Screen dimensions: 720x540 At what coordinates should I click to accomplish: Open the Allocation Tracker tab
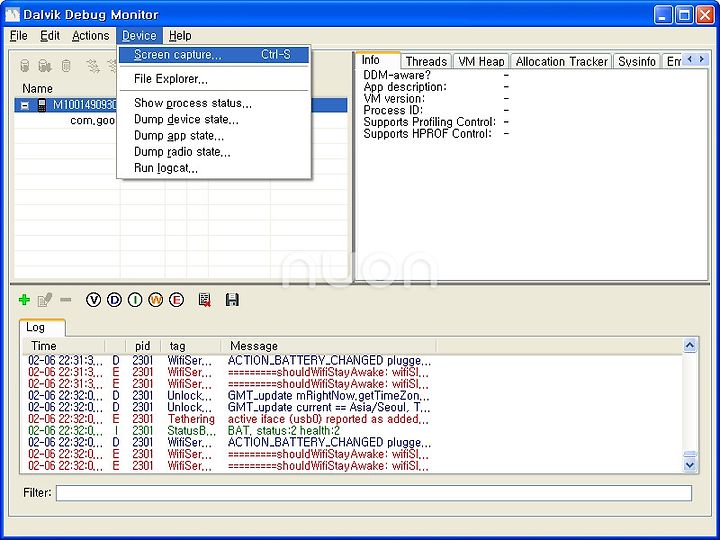click(x=561, y=61)
